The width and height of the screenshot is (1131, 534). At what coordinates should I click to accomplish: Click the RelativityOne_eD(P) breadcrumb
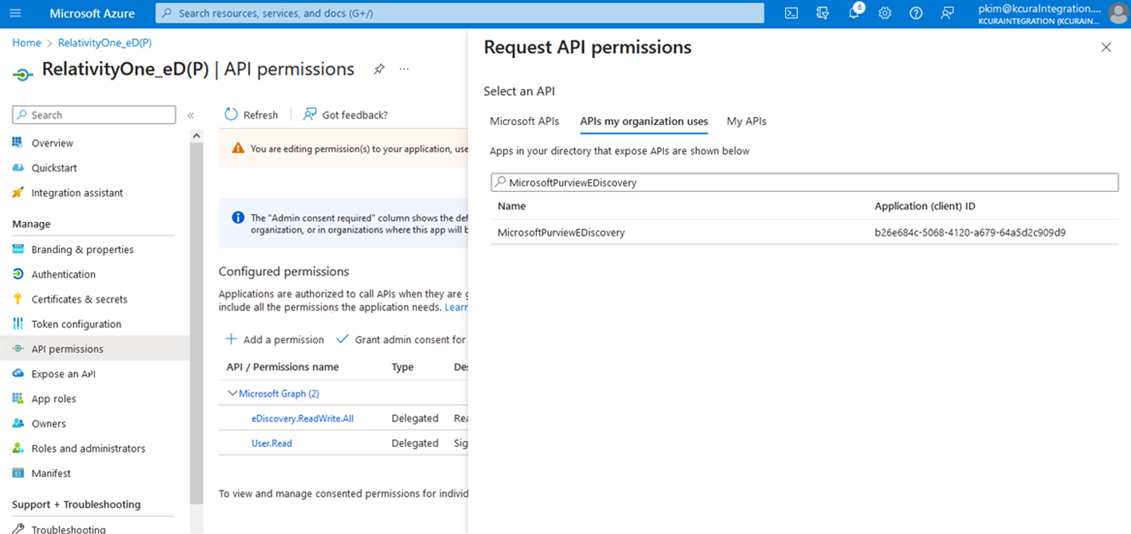(x=105, y=43)
